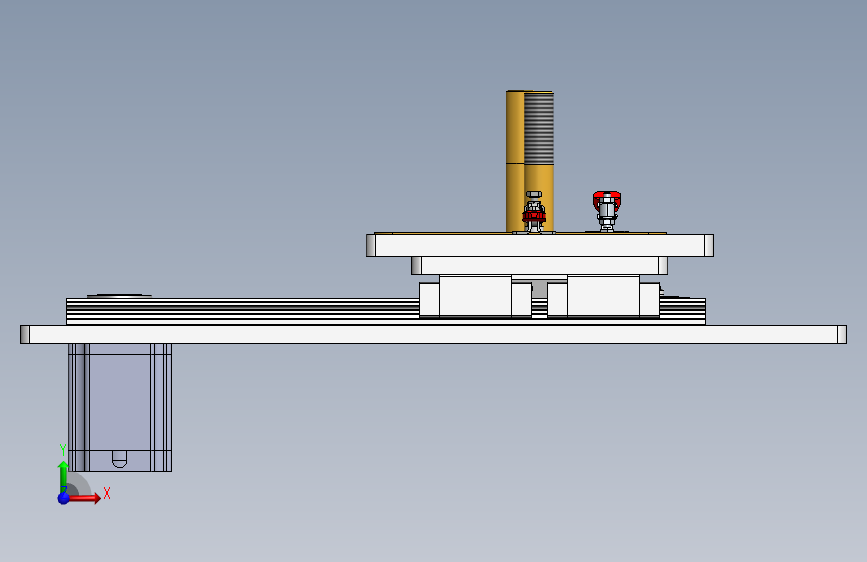Select the red fitting in front of the yellow cylinder
This screenshot has height=562, width=867.
pos(534,212)
